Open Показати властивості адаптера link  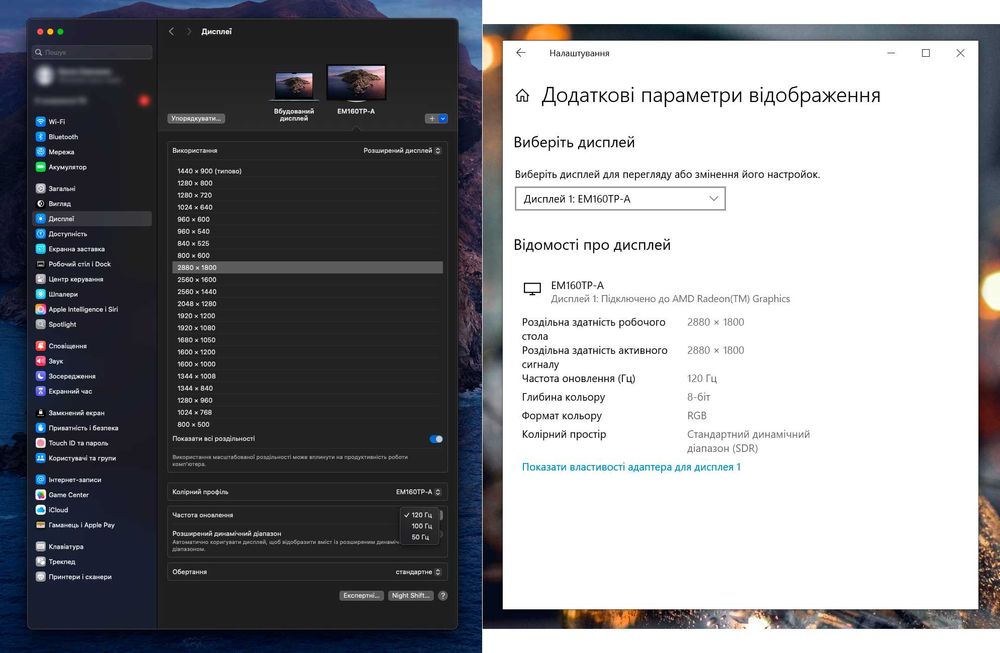[631, 467]
